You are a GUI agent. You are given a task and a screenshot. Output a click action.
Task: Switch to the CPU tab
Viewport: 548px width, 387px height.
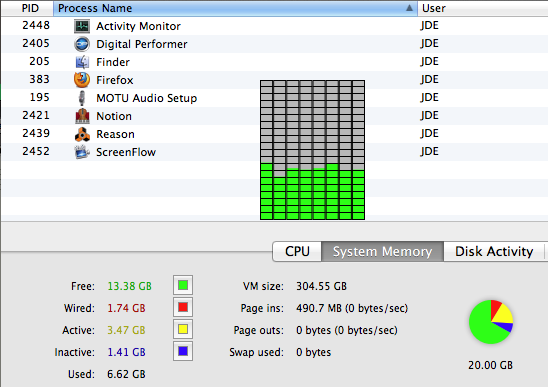(x=297, y=251)
